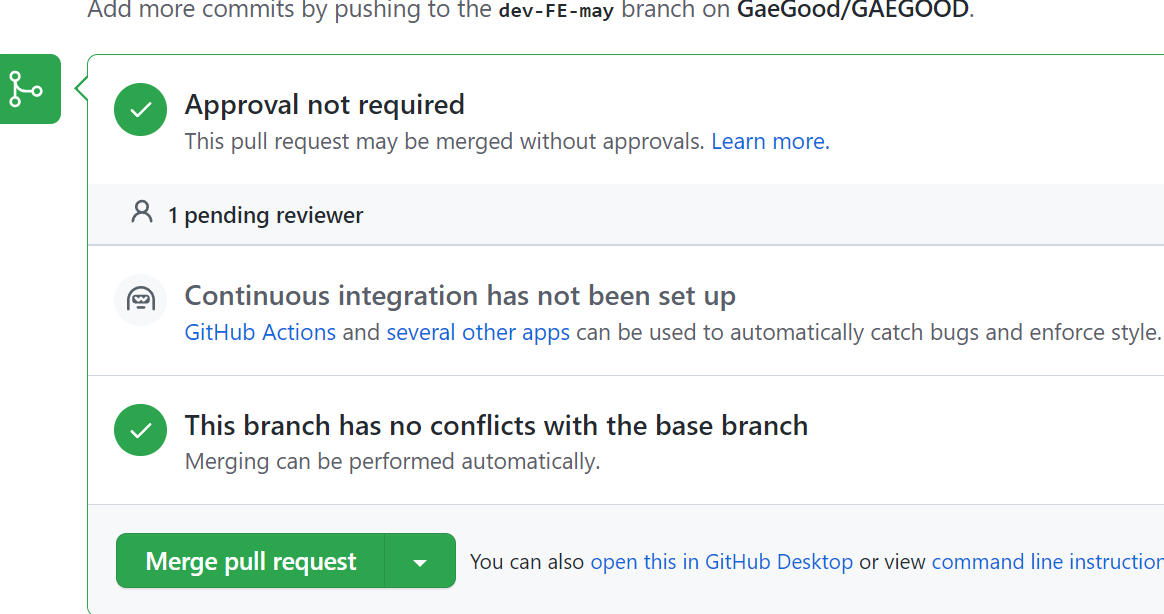Viewport: 1164px width, 614px height.
Task: Open the merge method dropdown arrow
Action: click(x=420, y=561)
